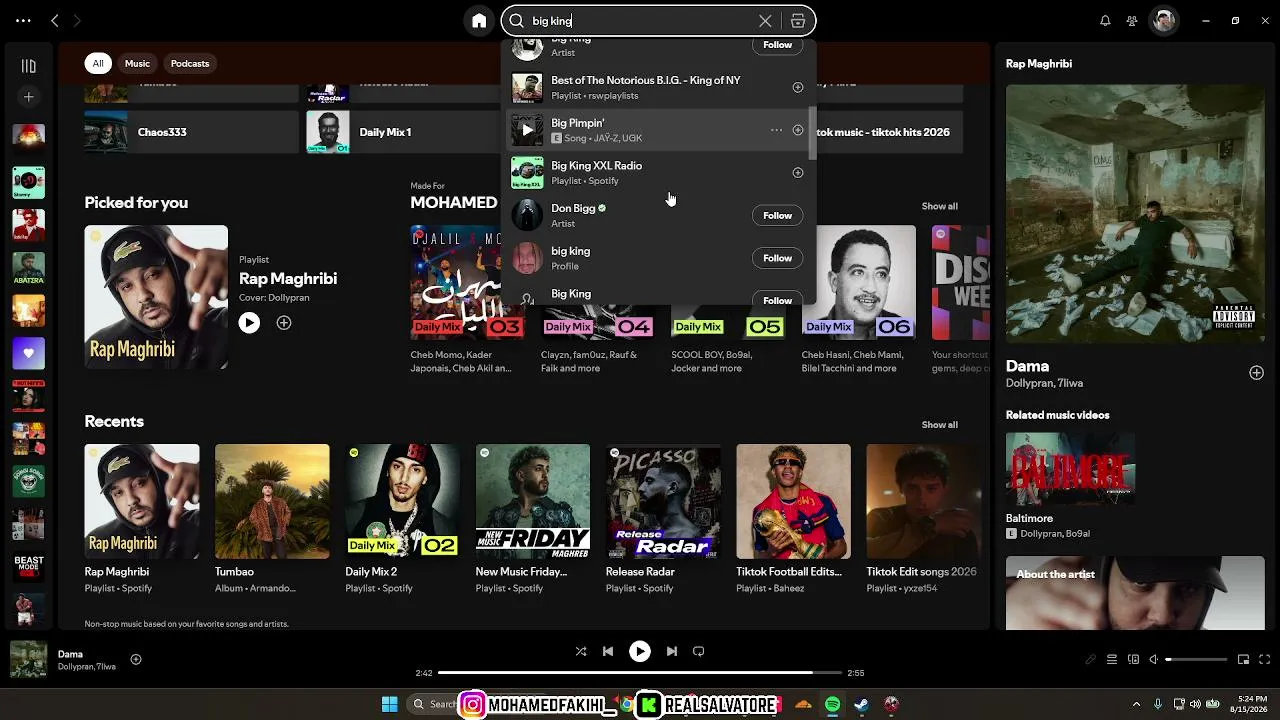The image size is (1280, 720).
Task: Select the All filter chip
Action: (98, 63)
